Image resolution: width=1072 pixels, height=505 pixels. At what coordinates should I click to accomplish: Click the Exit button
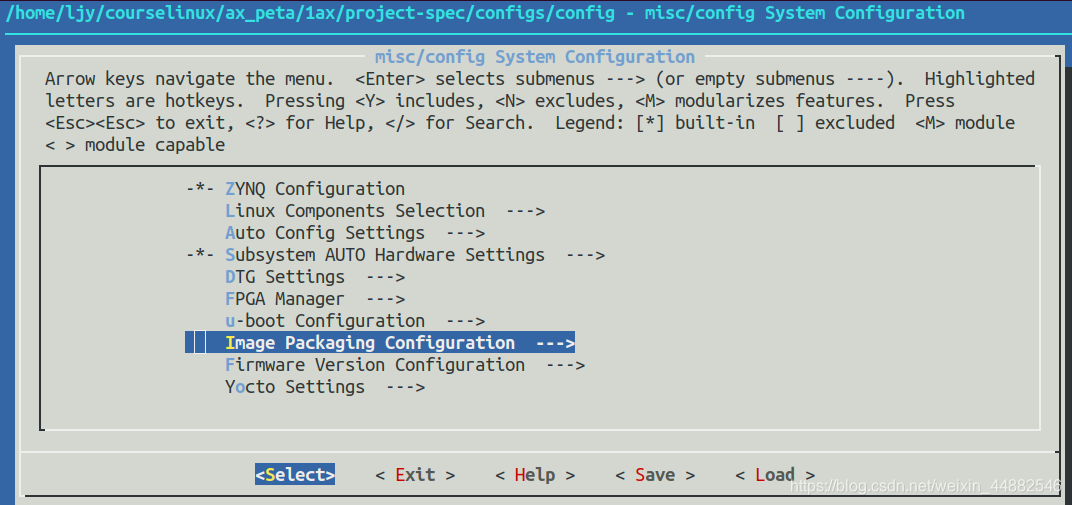[415, 474]
